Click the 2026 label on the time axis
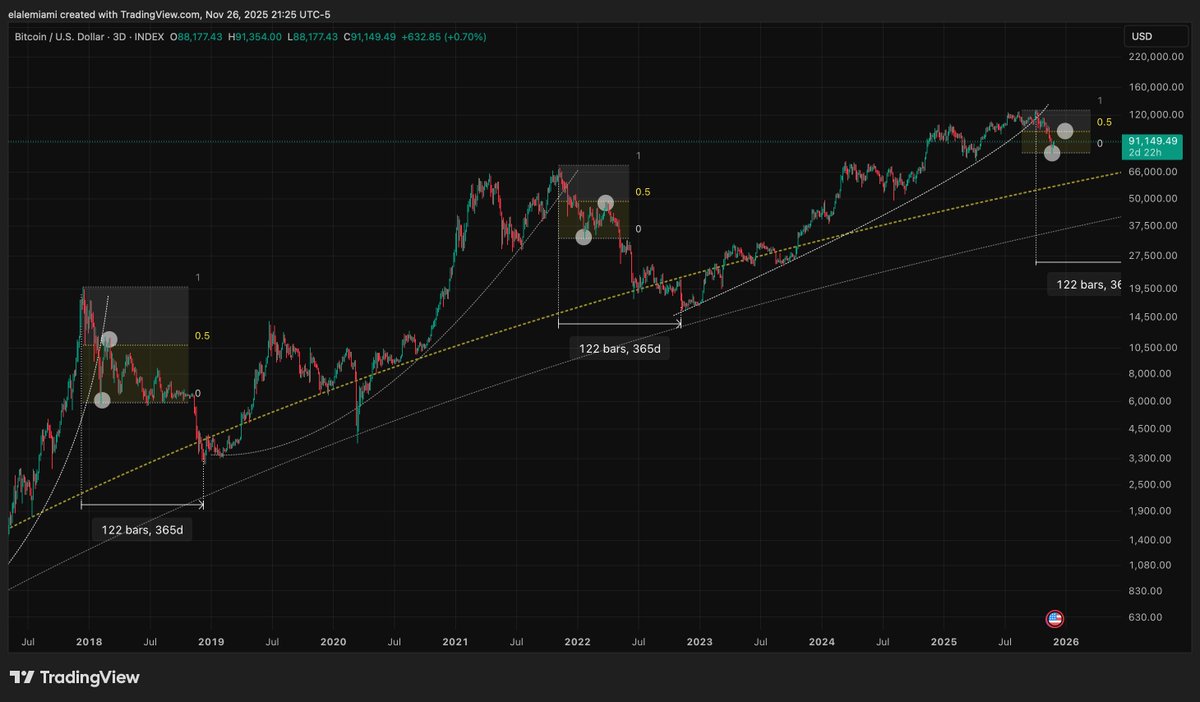Image resolution: width=1200 pixels, height=702 pixels. [x=1066, y=641]
